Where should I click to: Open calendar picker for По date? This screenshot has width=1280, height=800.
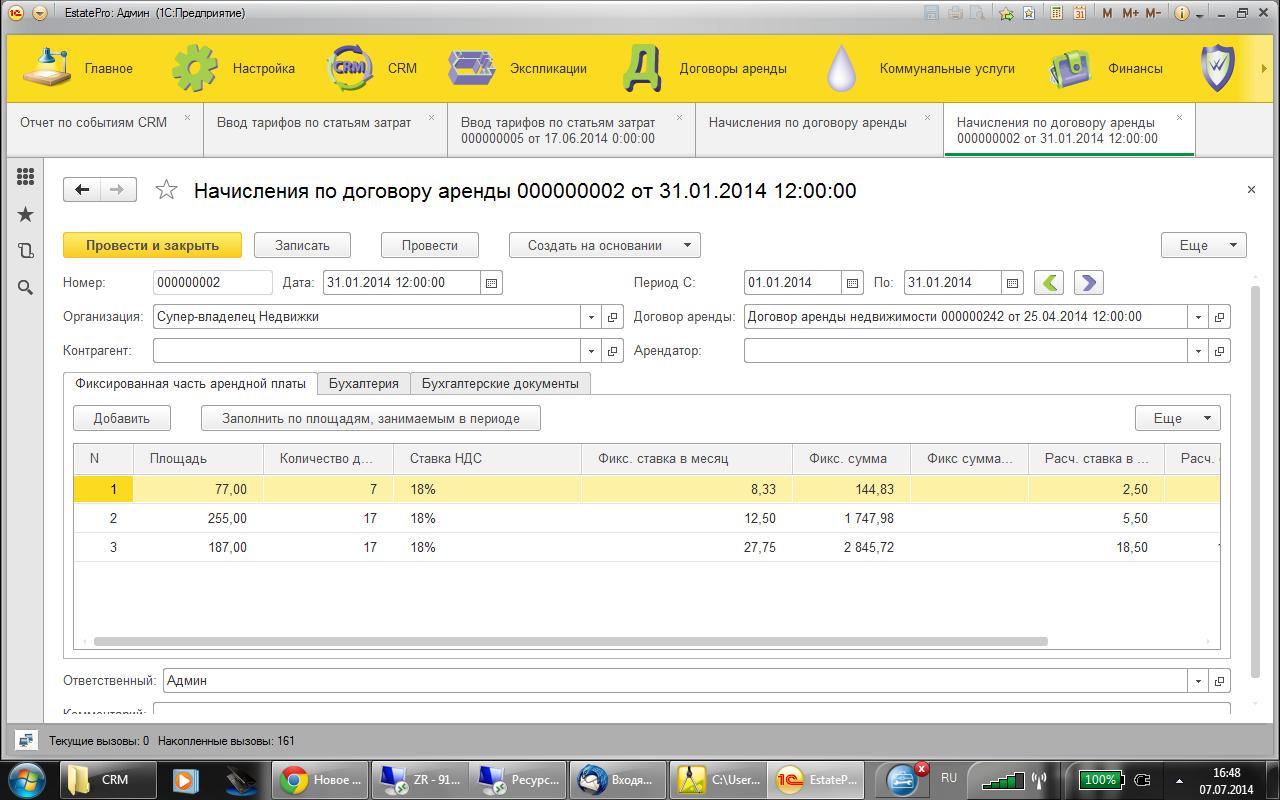point(1012,283)
